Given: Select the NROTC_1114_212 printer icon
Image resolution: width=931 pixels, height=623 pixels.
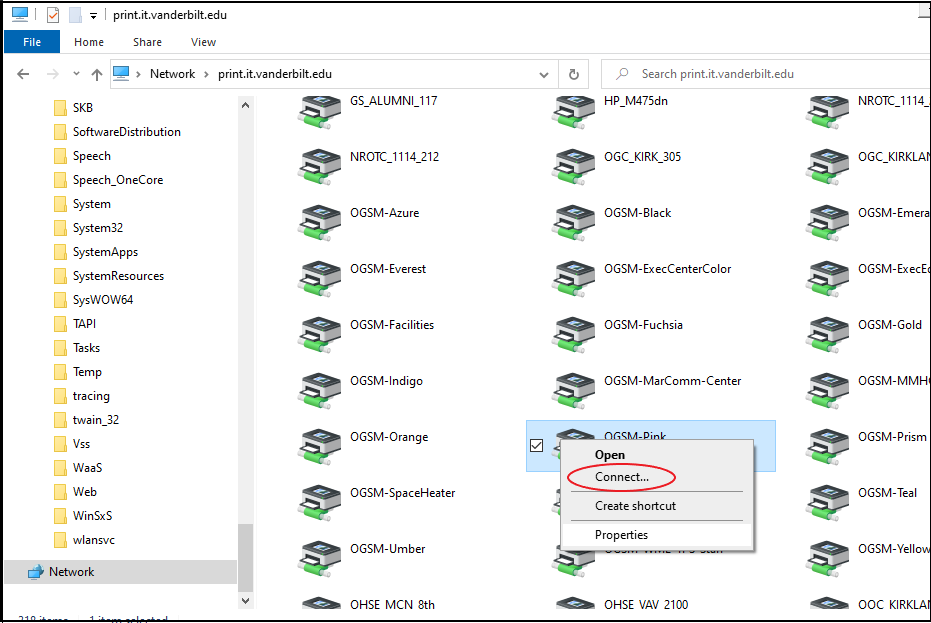Looking at the screenshot, I should click(319, 167).
